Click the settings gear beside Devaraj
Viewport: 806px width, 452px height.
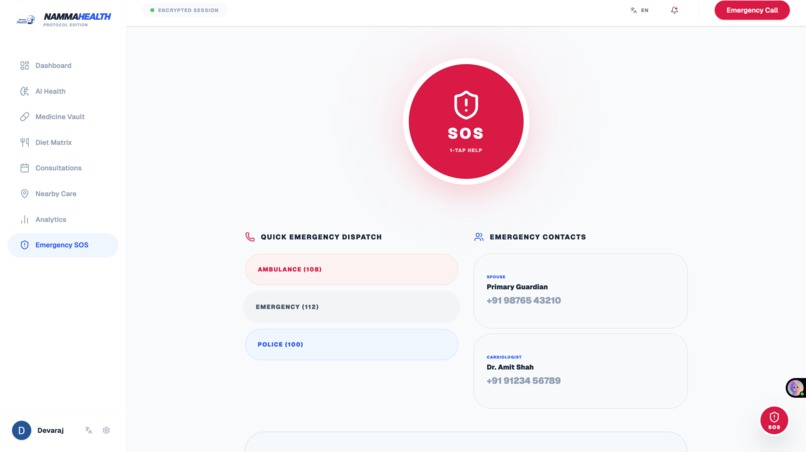click(106, 430)
